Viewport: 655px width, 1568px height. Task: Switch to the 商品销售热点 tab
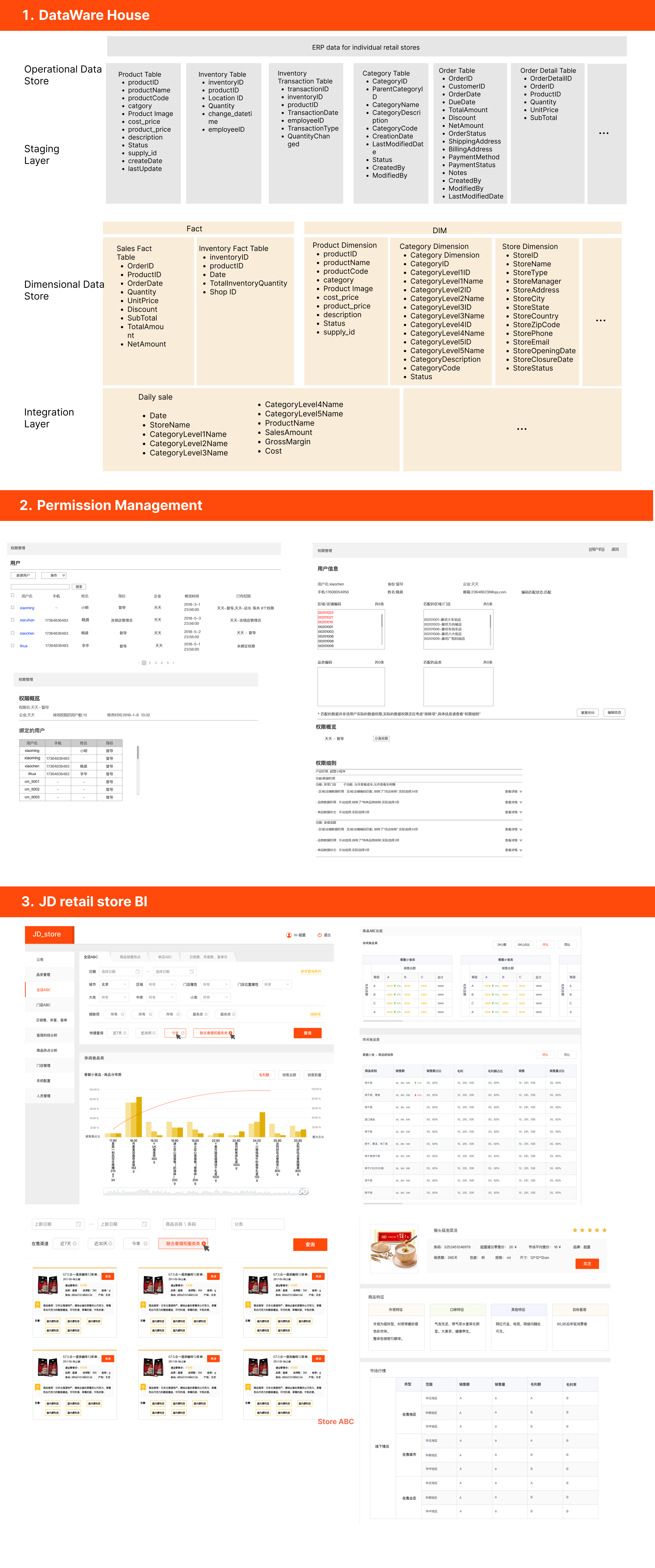[x=130, y=957]
